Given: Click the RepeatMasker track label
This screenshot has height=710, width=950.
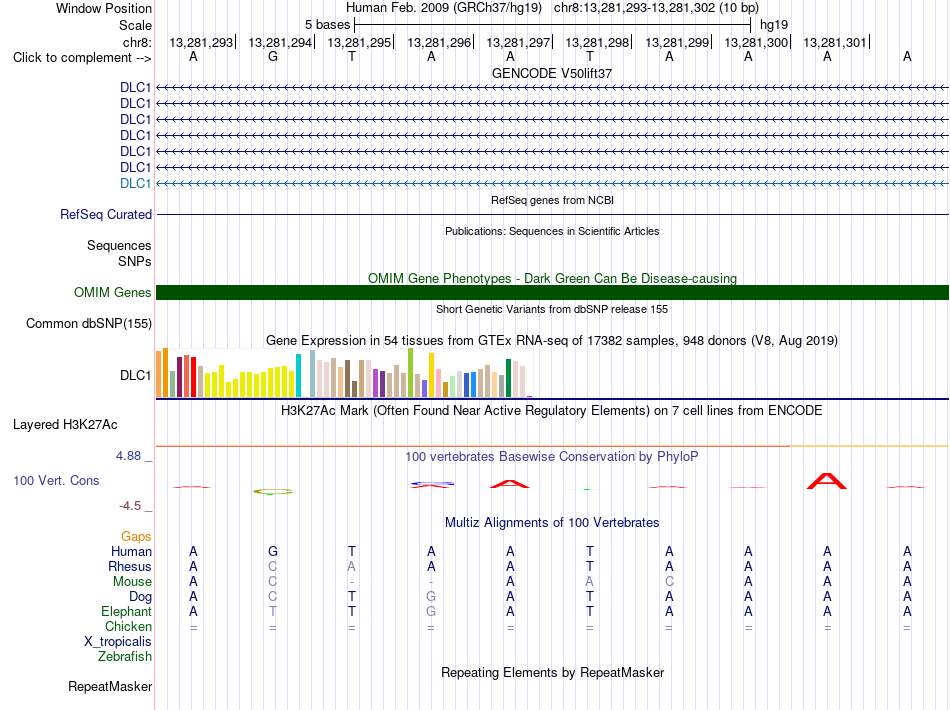Looking at the screenshot, I should [110, 687].
